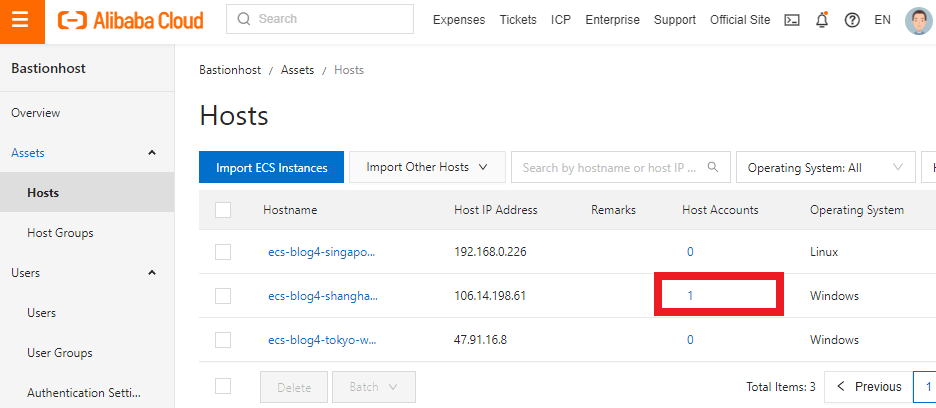Select all hosts with header checkbox

tap(223, 210)
